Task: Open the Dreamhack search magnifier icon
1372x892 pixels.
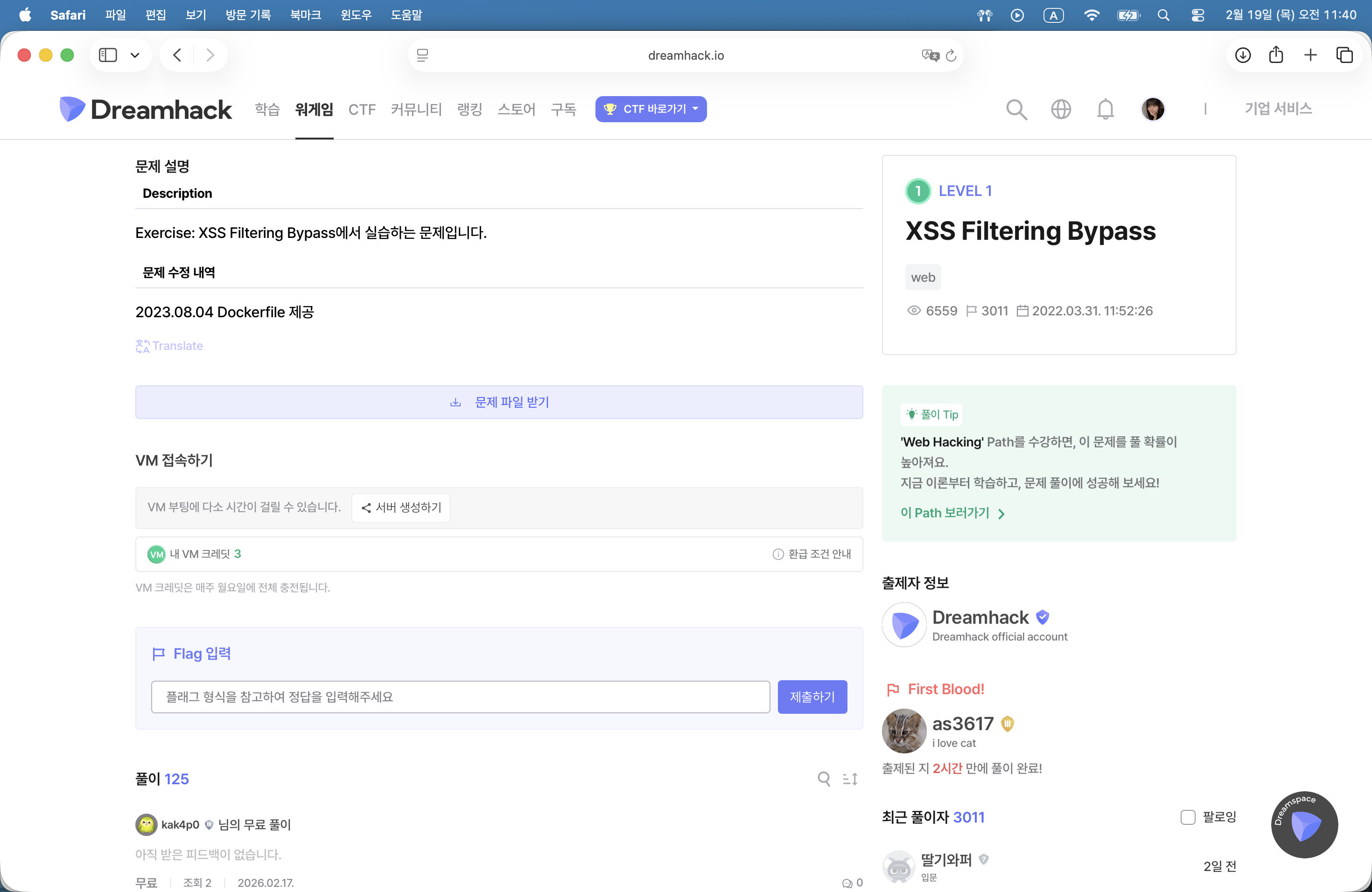Action: pyautogui.click(x=1016, y=110)
